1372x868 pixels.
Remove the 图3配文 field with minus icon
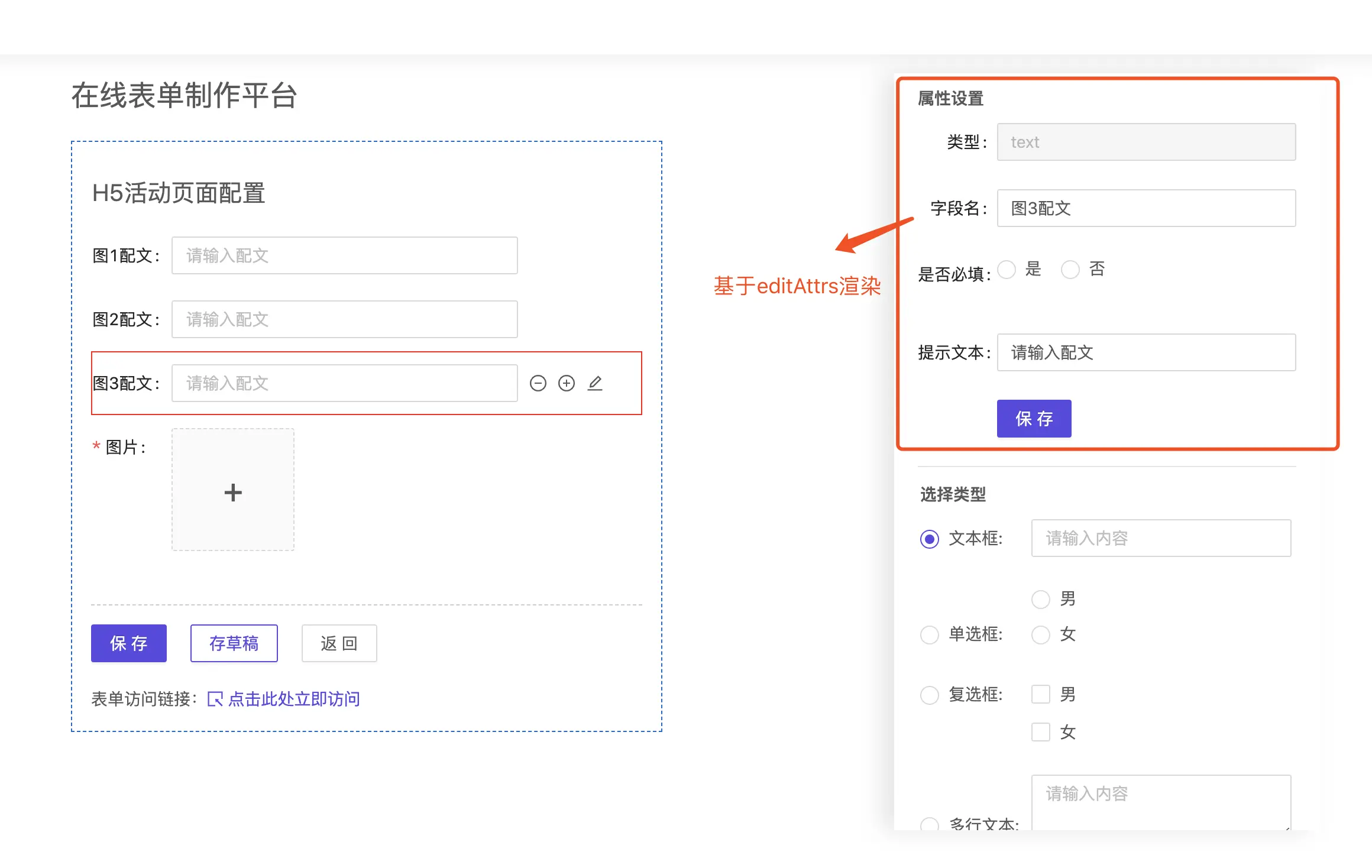pos(538,383)
